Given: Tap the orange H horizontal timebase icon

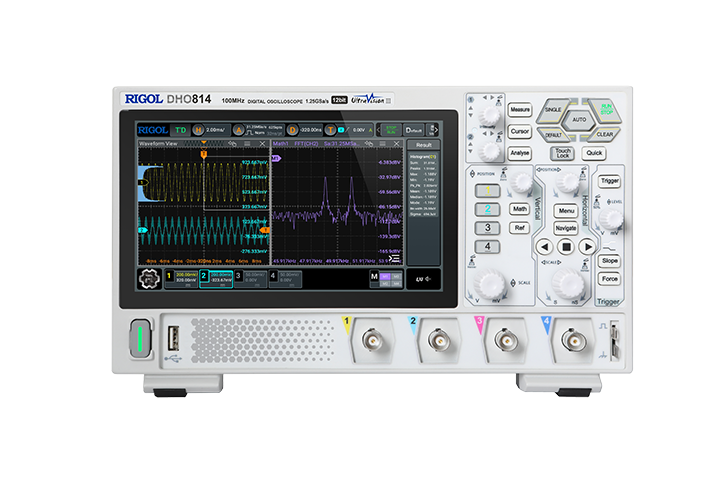Looking at the screenshot, I should click(198, 130).
